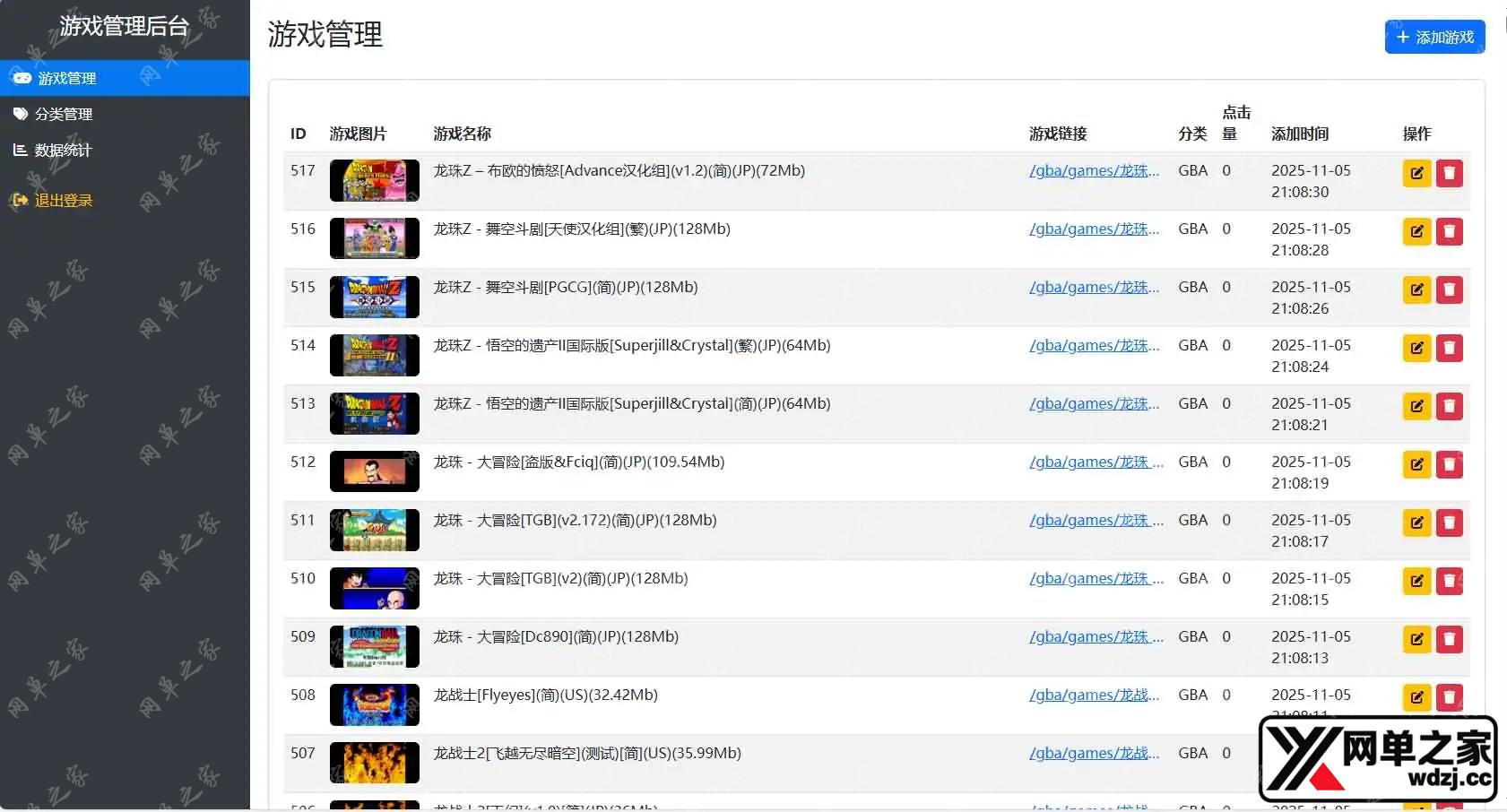This screenshot has height=812, width=1507.
Task: Click the 添加游戏 button
Action: coord(1434,38)
